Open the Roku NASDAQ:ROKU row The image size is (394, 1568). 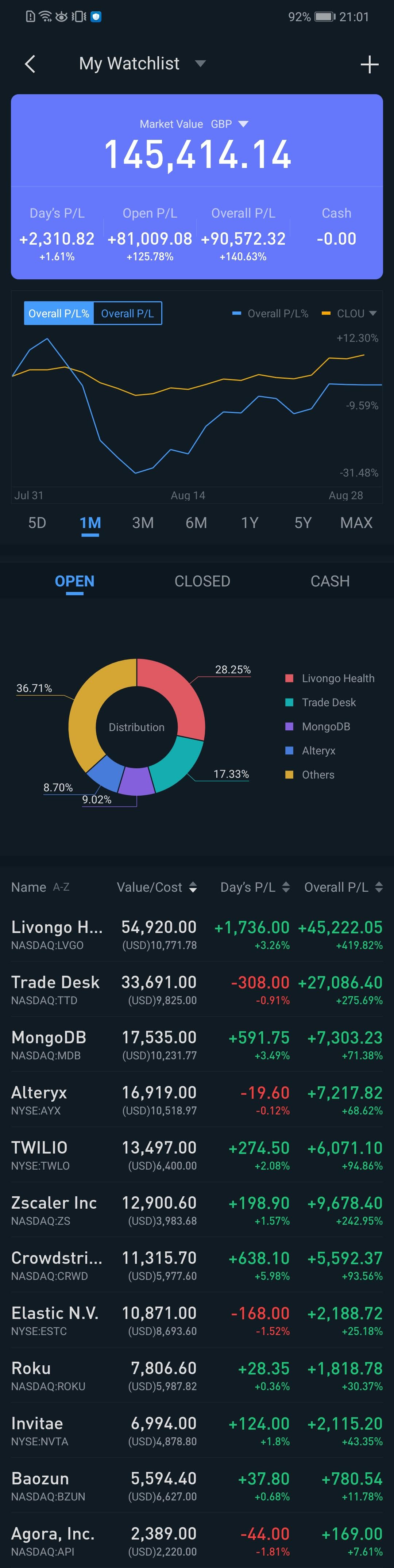pyautogui.click(x=197, y=1376)
